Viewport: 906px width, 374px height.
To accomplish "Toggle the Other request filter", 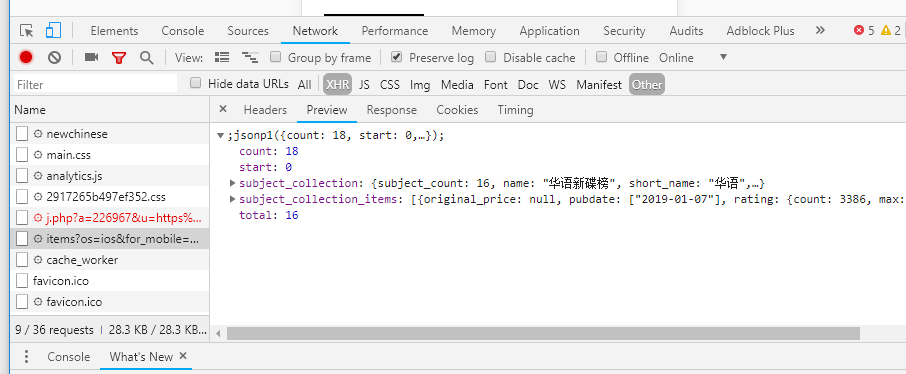I will tap(647, 84).
